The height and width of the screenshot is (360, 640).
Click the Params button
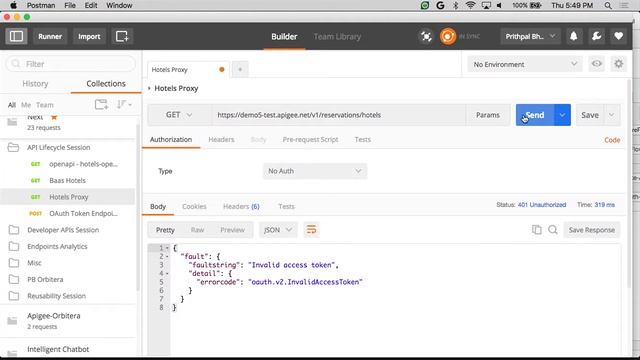[488, 115]
